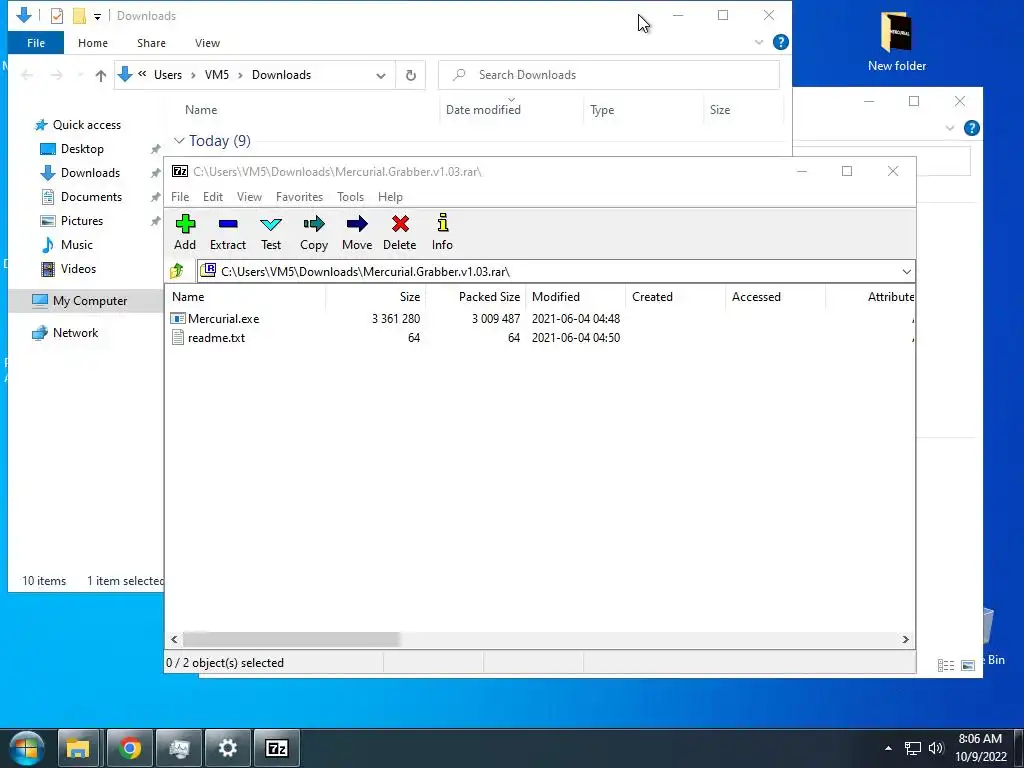This screenshot has height=768, width=1024.
Task: Click the Up arrow in Downloads Explorer
Action: coord(101,75)
